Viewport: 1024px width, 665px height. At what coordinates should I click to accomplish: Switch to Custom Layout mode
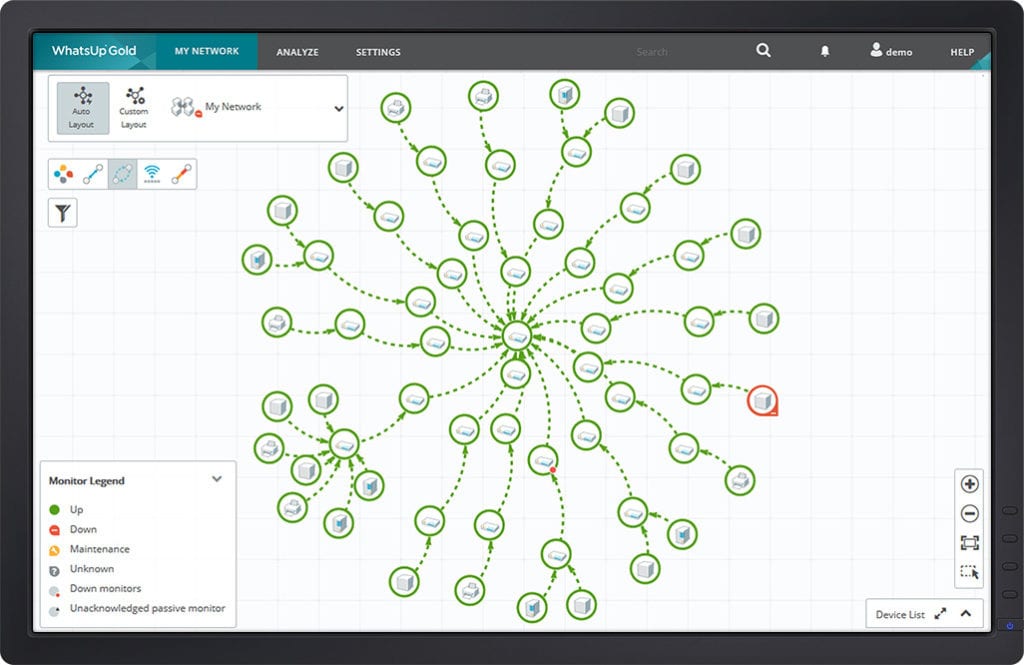(133, 107)
